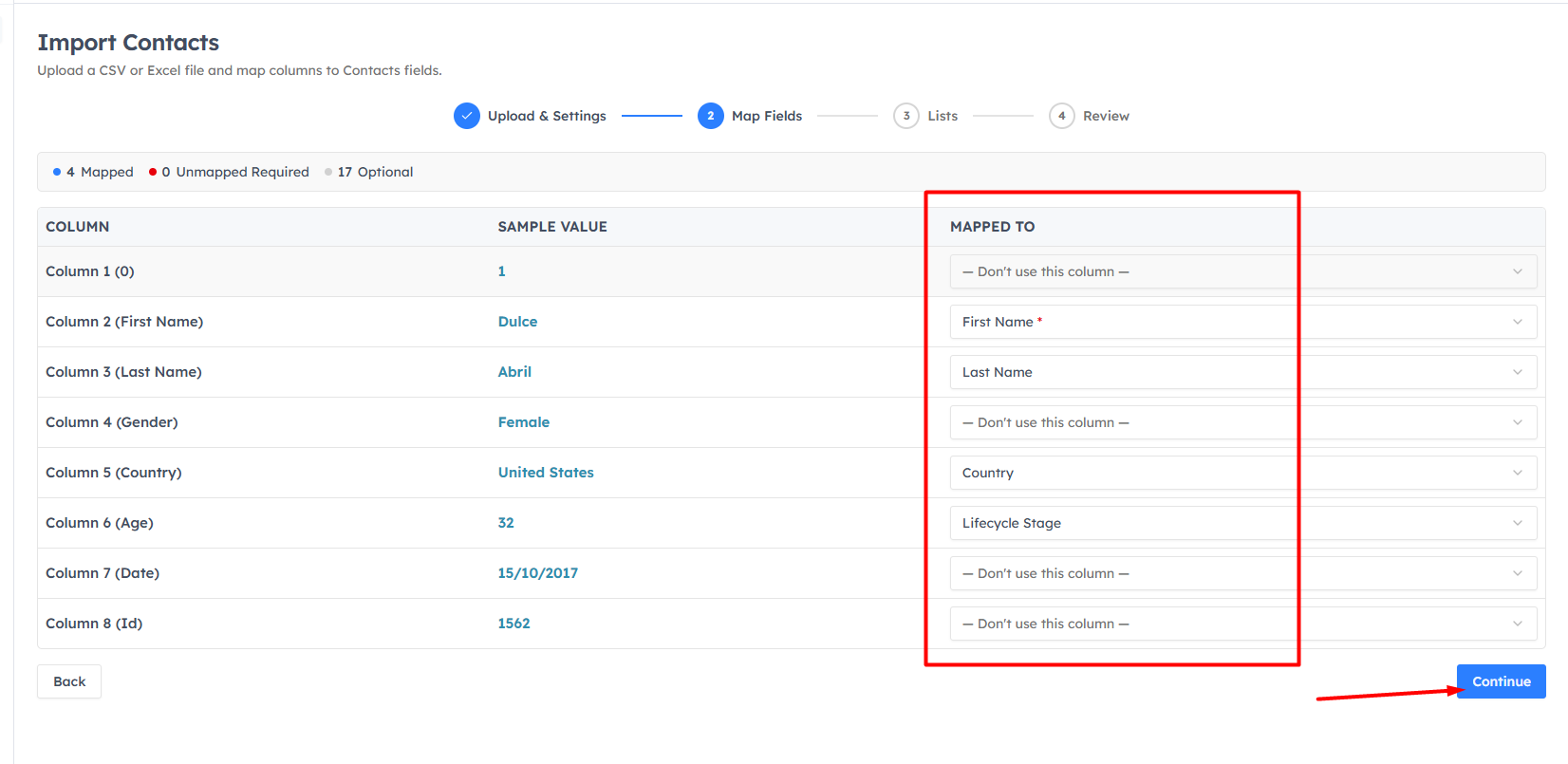Click the MAPPED TO column header
Image resolution: width=1568 pixels, height=764 pixels.
click(x=993, y=227)
